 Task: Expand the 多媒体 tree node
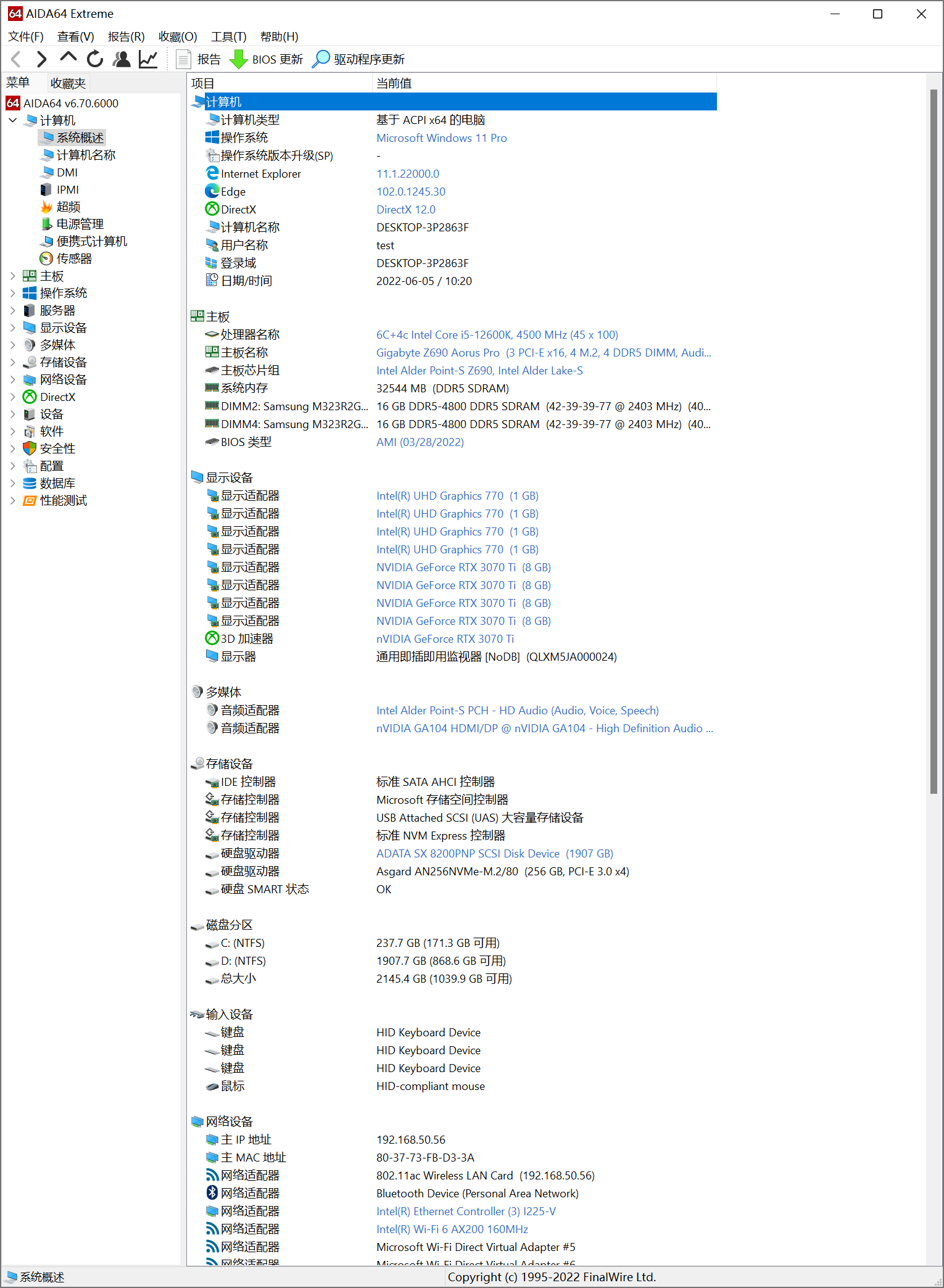12,345
